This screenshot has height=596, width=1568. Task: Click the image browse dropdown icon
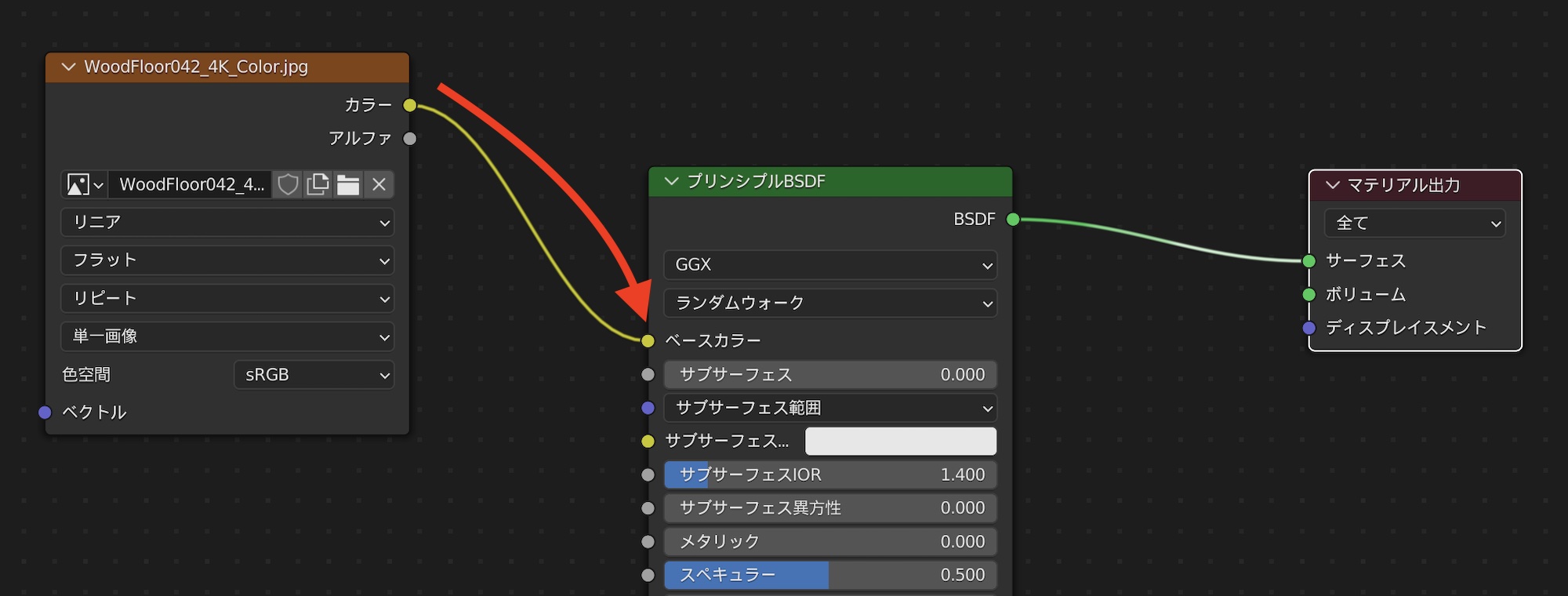tap(85, 185)
